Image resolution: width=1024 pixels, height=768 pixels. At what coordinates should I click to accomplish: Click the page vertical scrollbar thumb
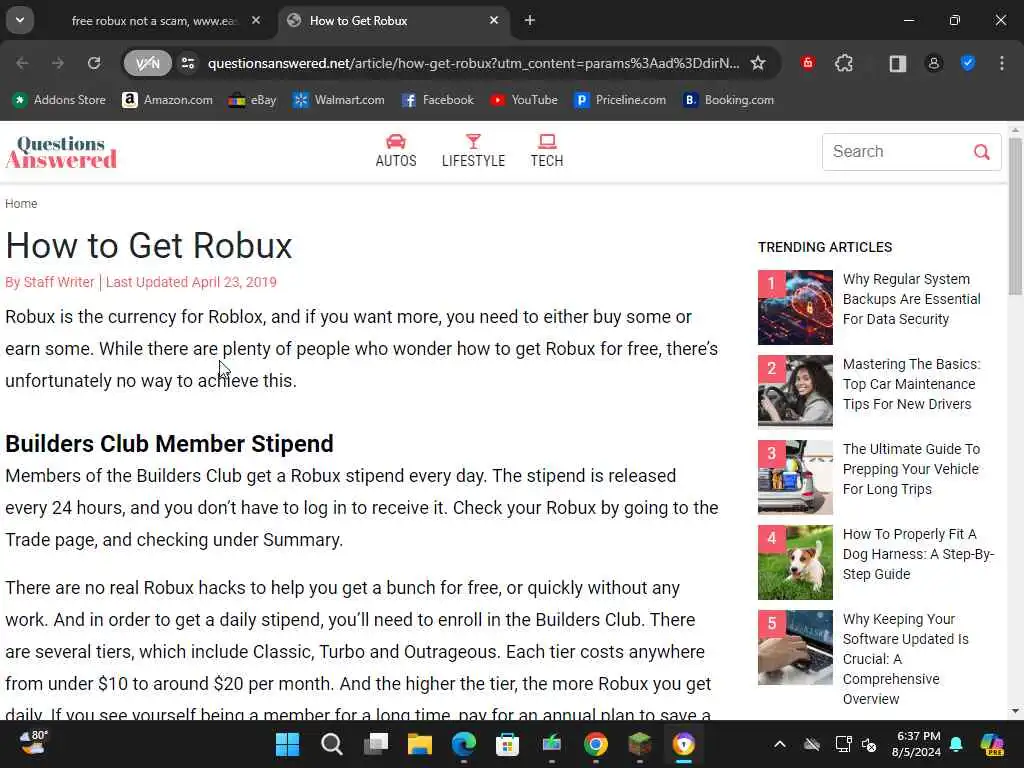pos(1015,216)
